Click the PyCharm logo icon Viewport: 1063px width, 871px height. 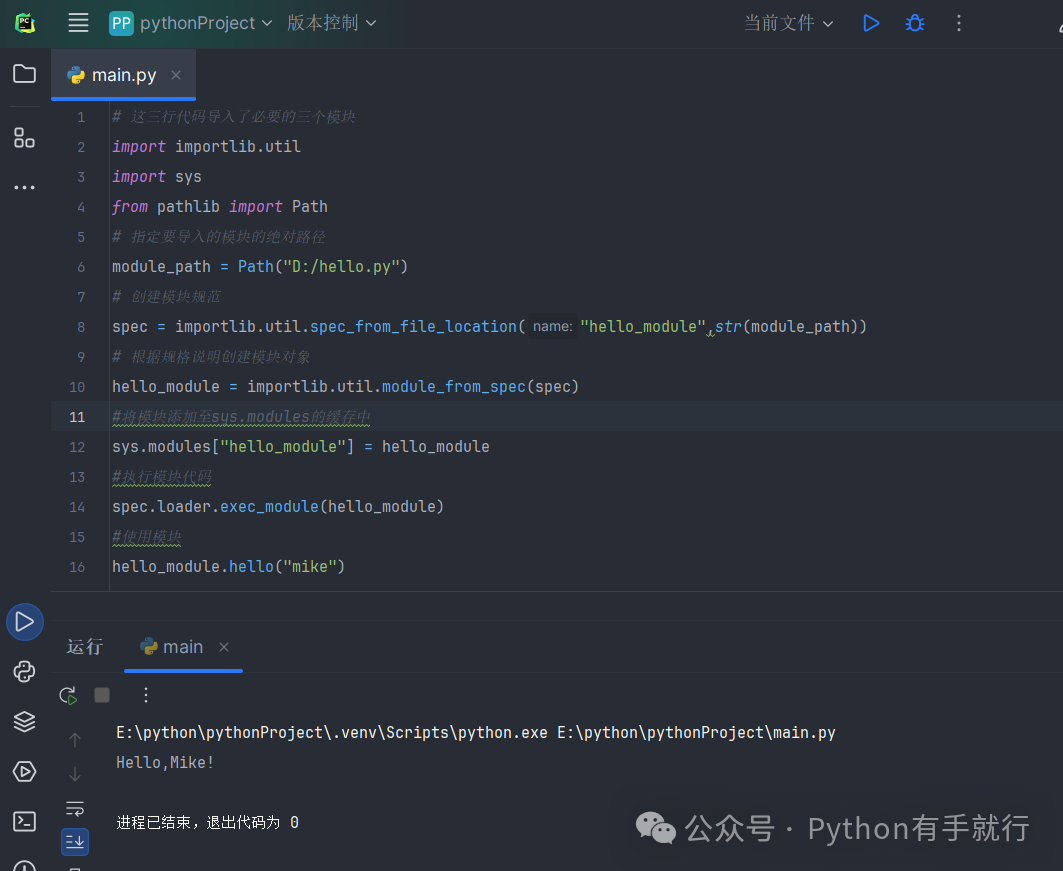coord(25,23)
